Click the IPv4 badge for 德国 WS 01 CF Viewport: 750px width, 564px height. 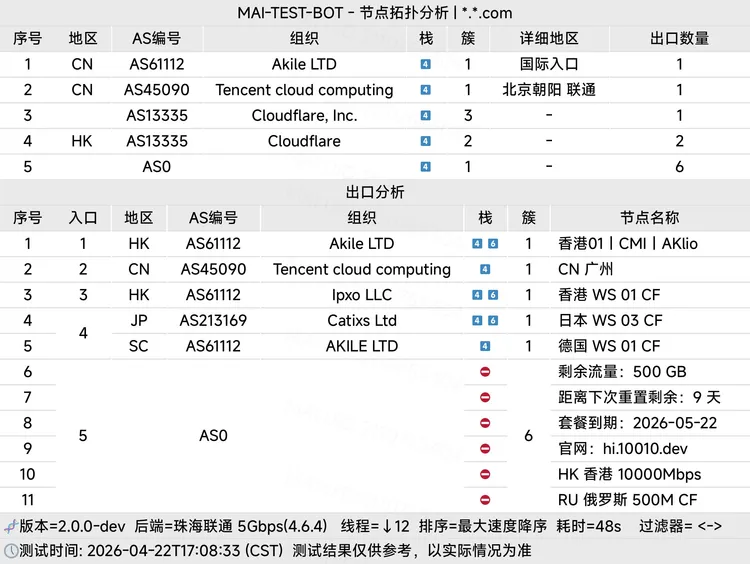point(485,347)
